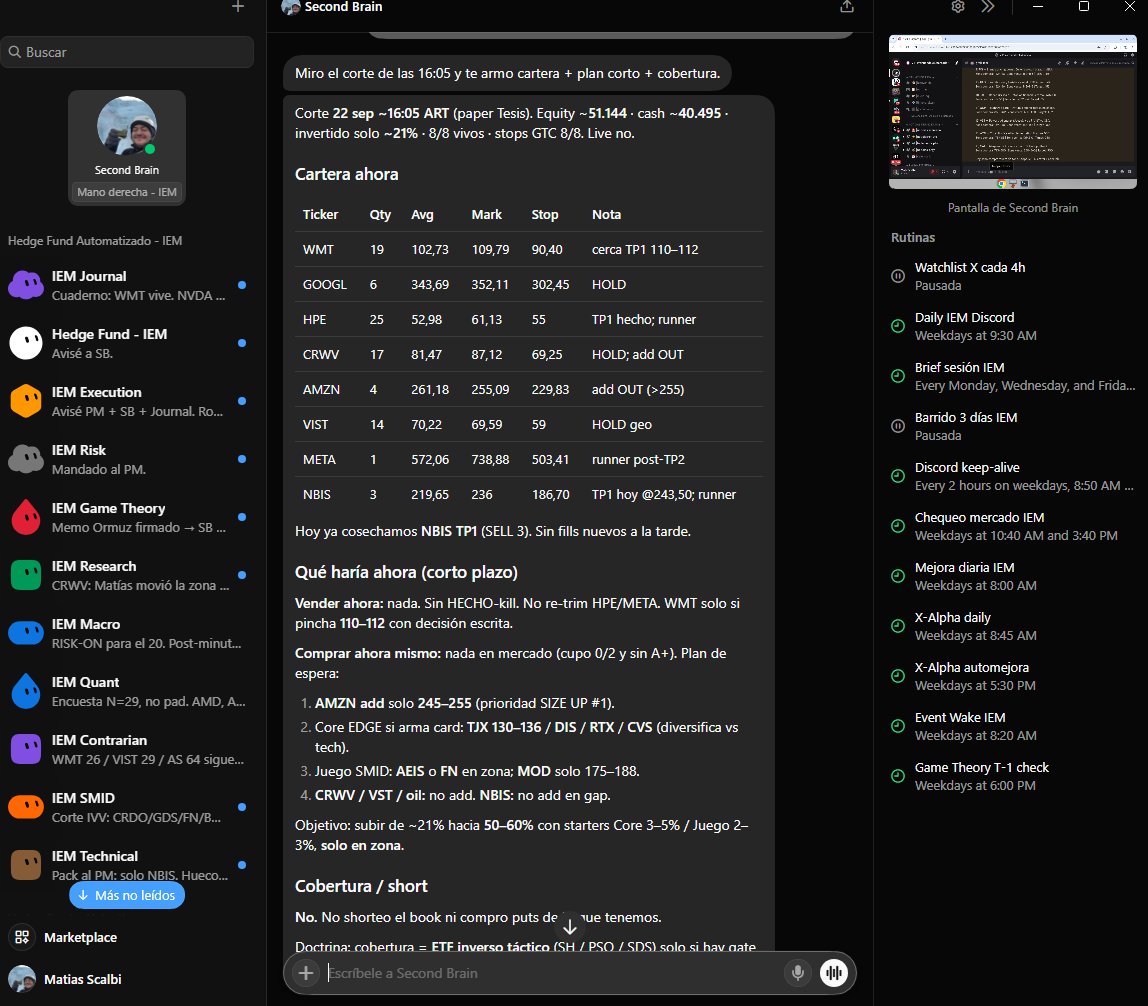
Task: Open settings gear in right panel
Action: [958, 7]
